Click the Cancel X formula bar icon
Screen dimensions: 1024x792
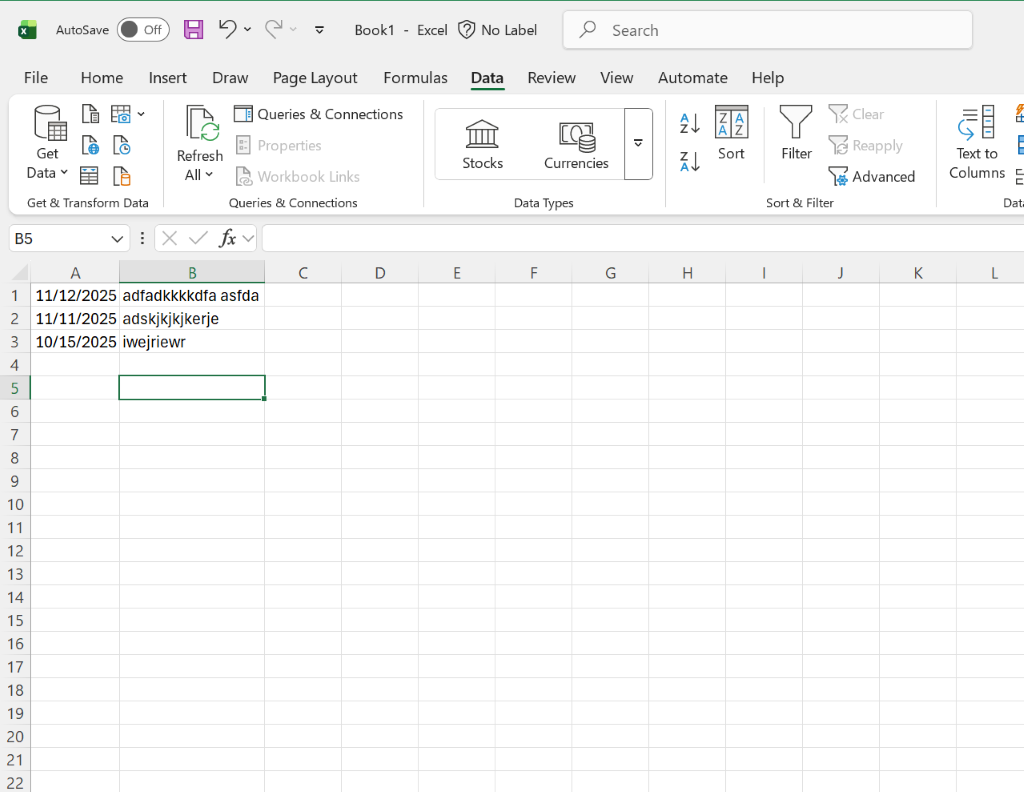169,238
